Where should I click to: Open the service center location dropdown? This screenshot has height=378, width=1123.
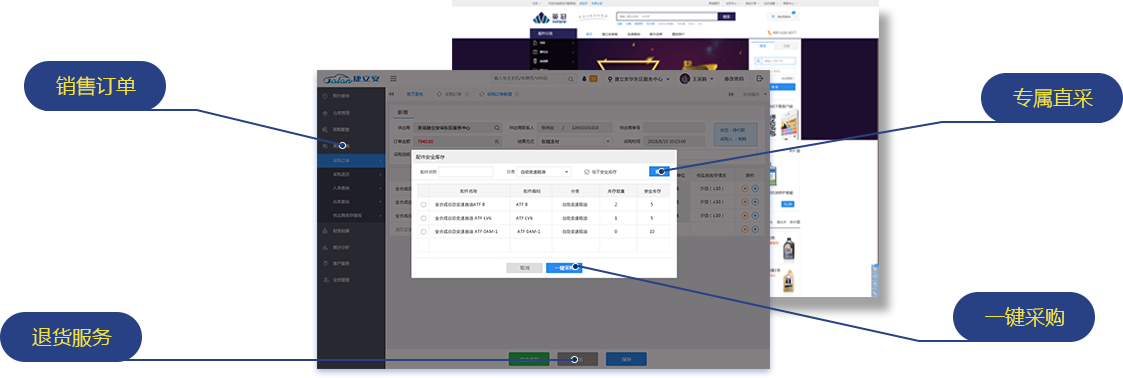click(x=639, y=79)
